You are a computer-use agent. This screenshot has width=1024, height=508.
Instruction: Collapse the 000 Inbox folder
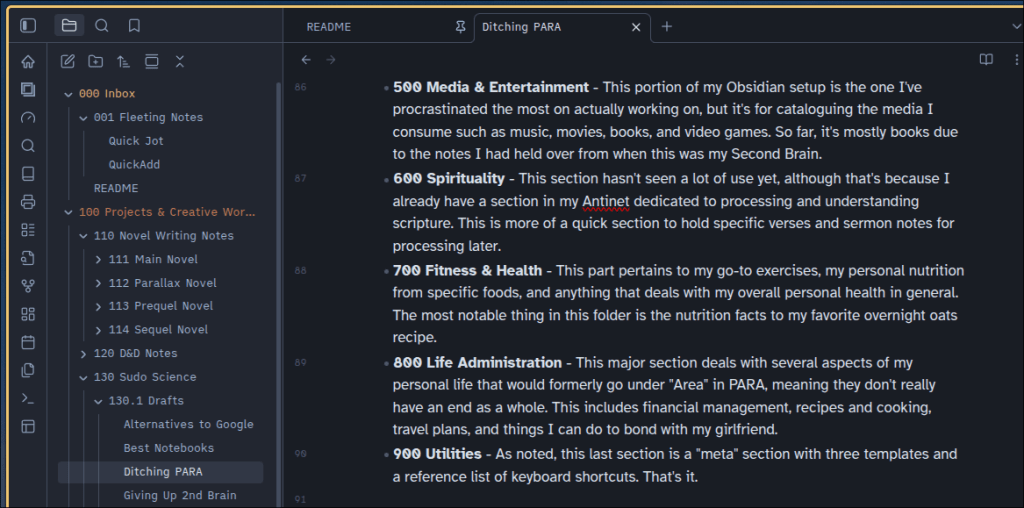click(x=68, y=94)
